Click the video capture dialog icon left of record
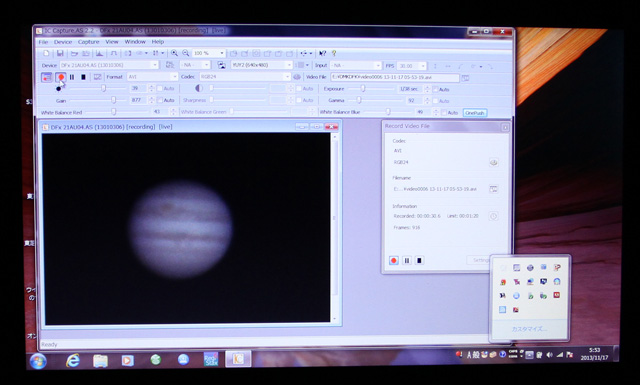The image size is (640, 385). coord(47,77)
